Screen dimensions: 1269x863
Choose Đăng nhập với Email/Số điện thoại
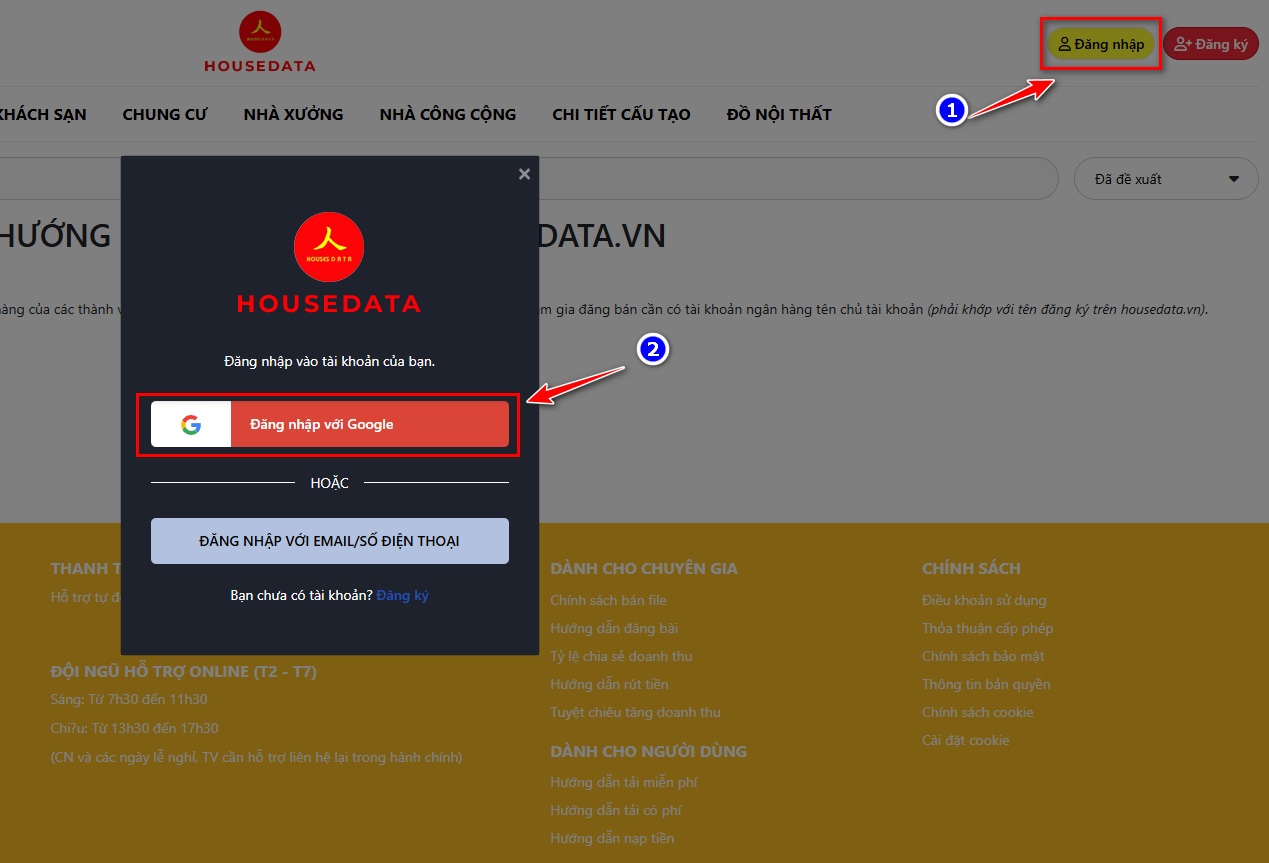329,541
